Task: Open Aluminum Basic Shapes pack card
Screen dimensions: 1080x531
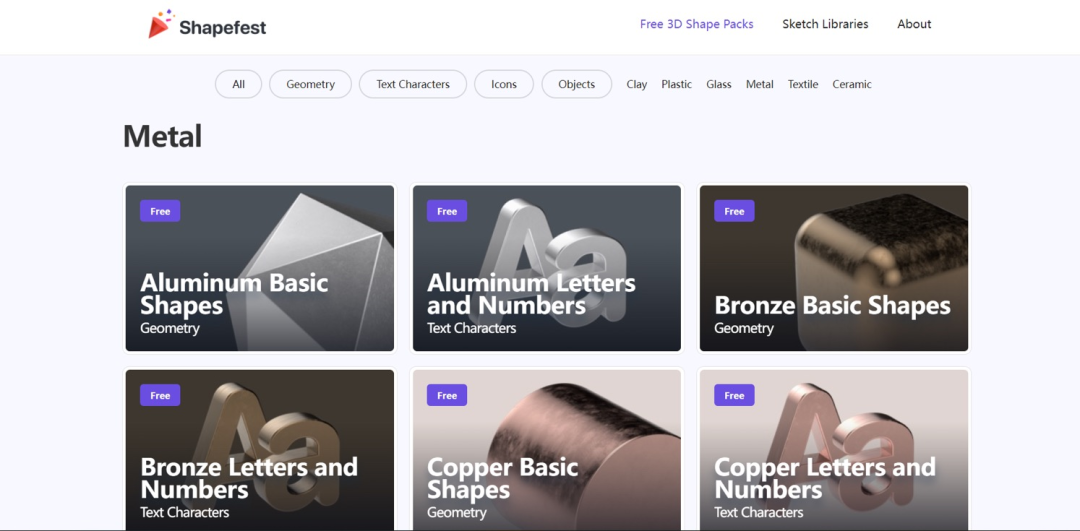Action: click(260, 268)
